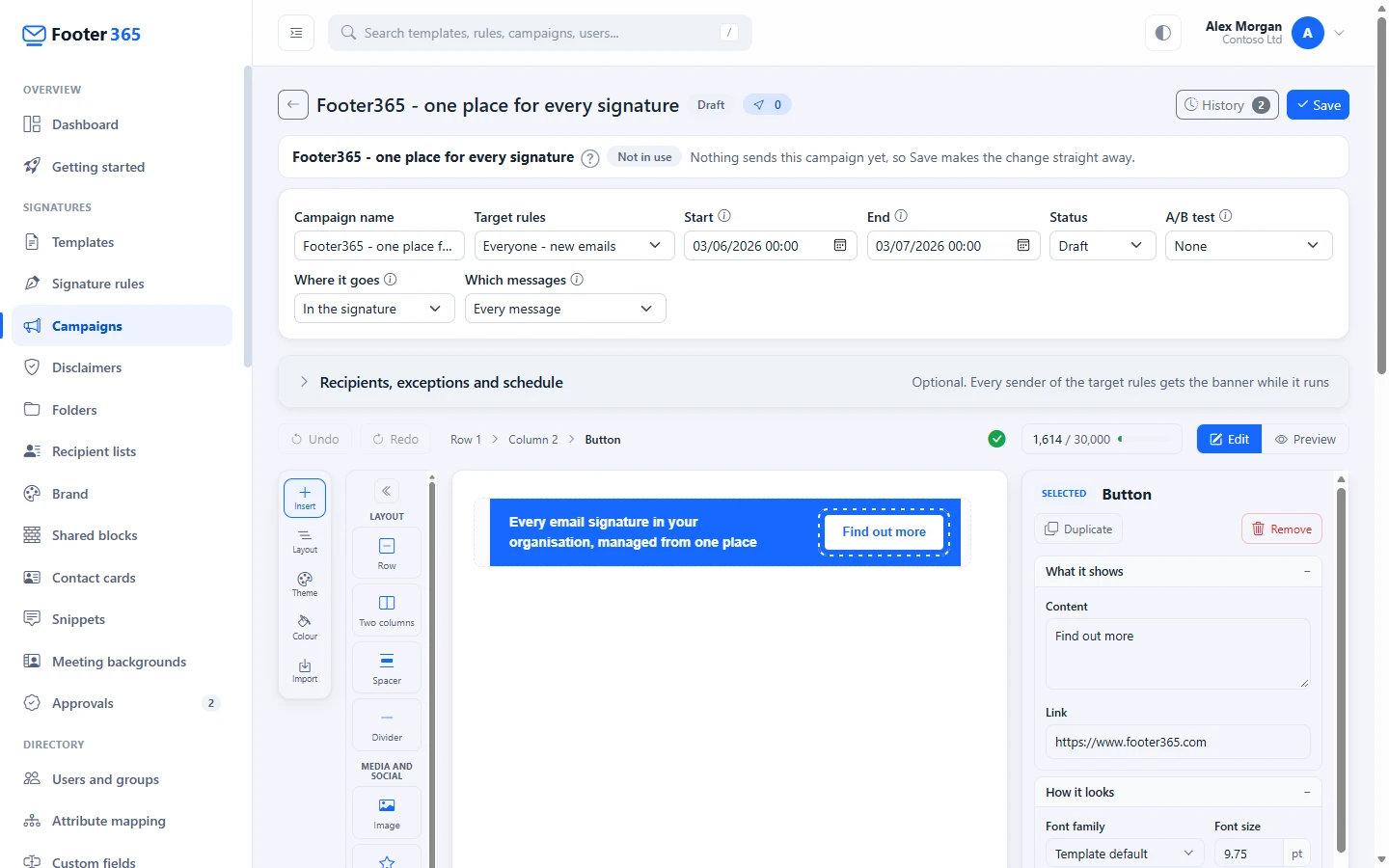
Task: Open Dashboard in the sidebar
Action: [x=123, y=124]
